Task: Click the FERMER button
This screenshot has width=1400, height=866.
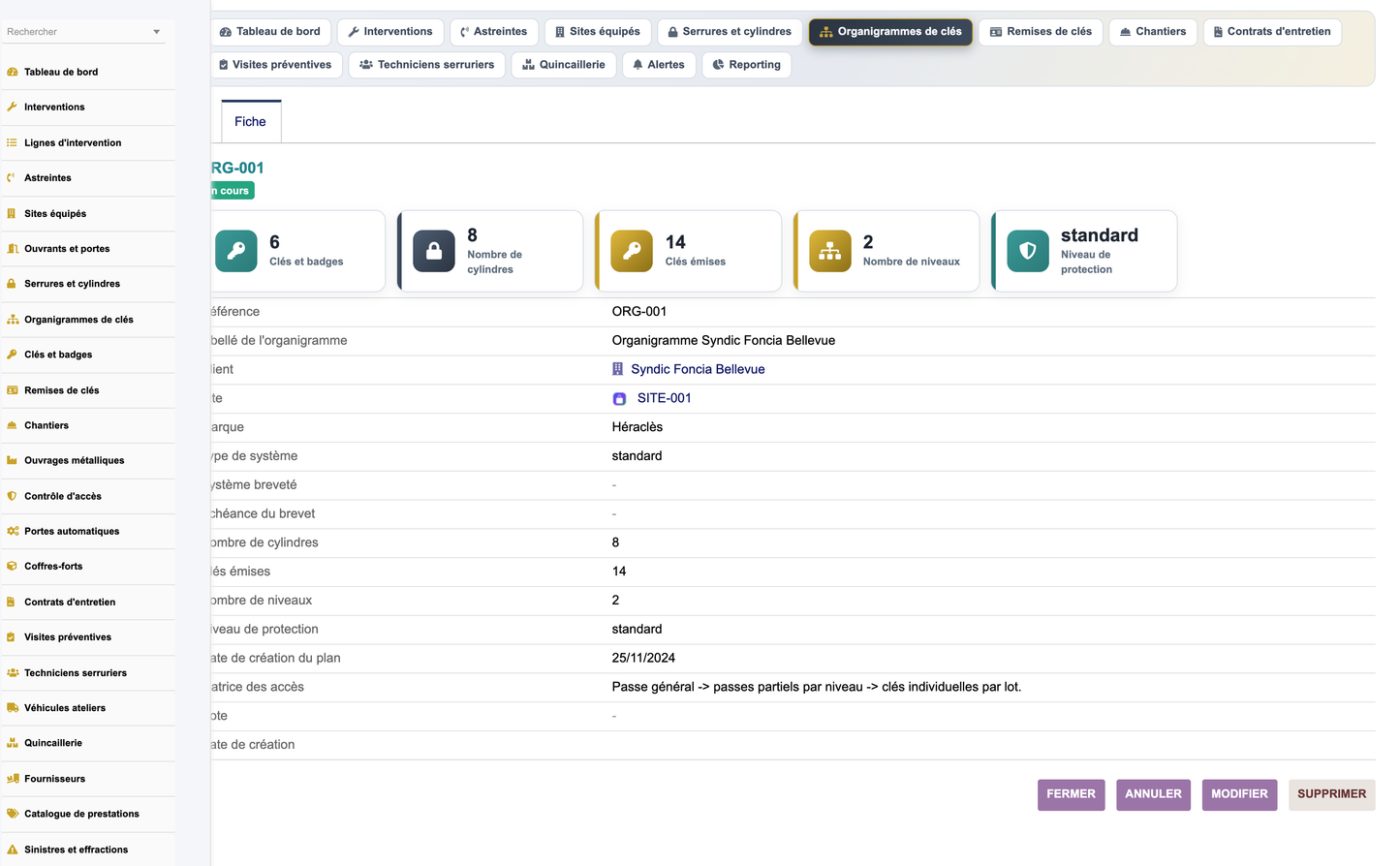Action: click(1071, 794)
